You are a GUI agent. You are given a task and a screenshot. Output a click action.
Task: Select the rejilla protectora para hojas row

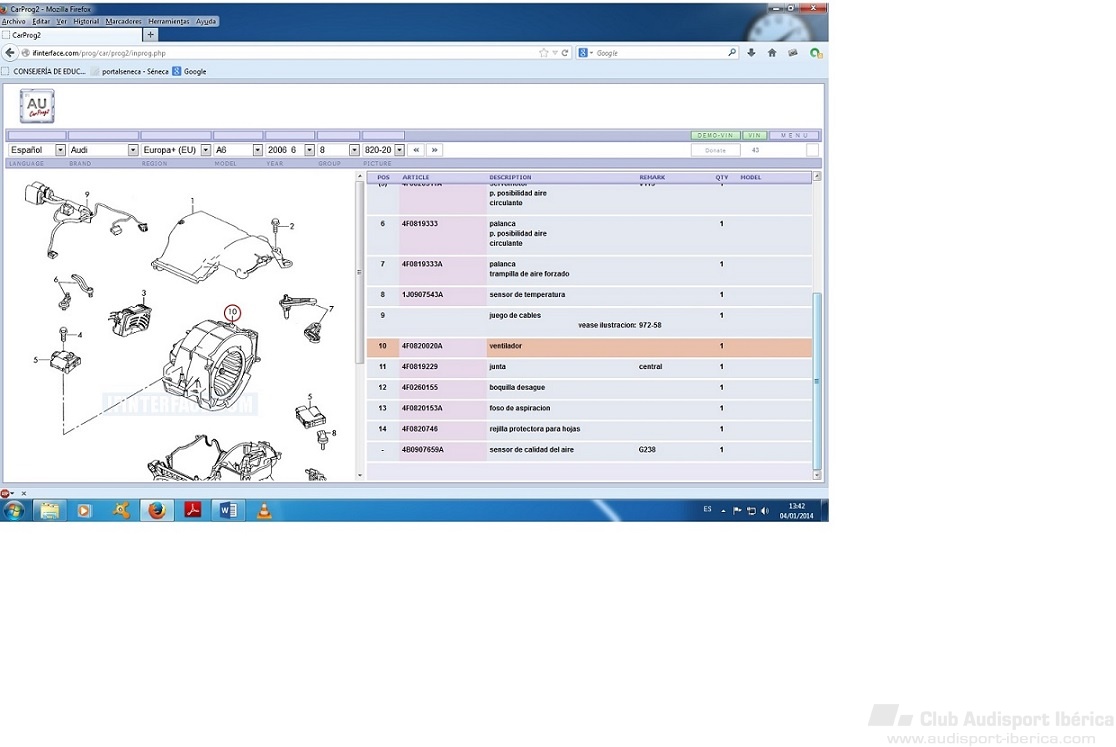pyautogui.click(x=589, y=429)
